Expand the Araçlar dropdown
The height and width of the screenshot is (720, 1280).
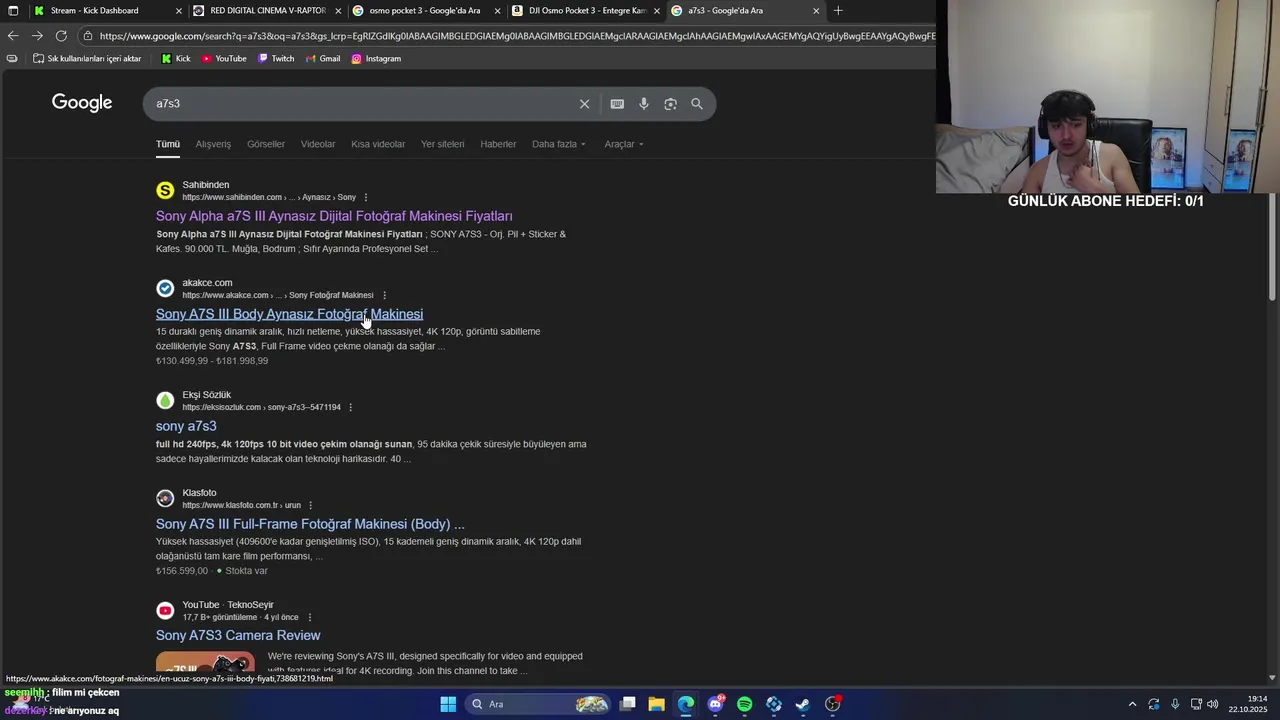624,144
